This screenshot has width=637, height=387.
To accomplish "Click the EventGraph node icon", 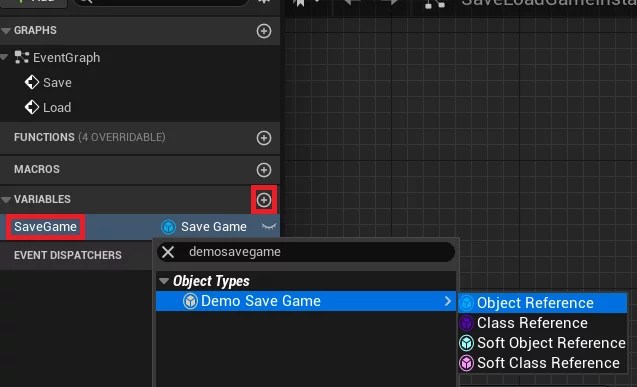I will pyautogui.click(x=22, y=57).
